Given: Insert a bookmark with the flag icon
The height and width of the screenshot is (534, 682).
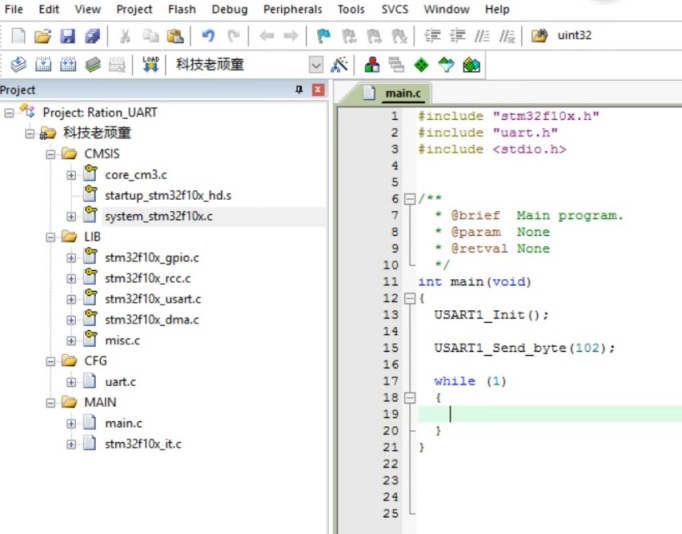Looking at the screenshot, I should (x=323, y=36).
